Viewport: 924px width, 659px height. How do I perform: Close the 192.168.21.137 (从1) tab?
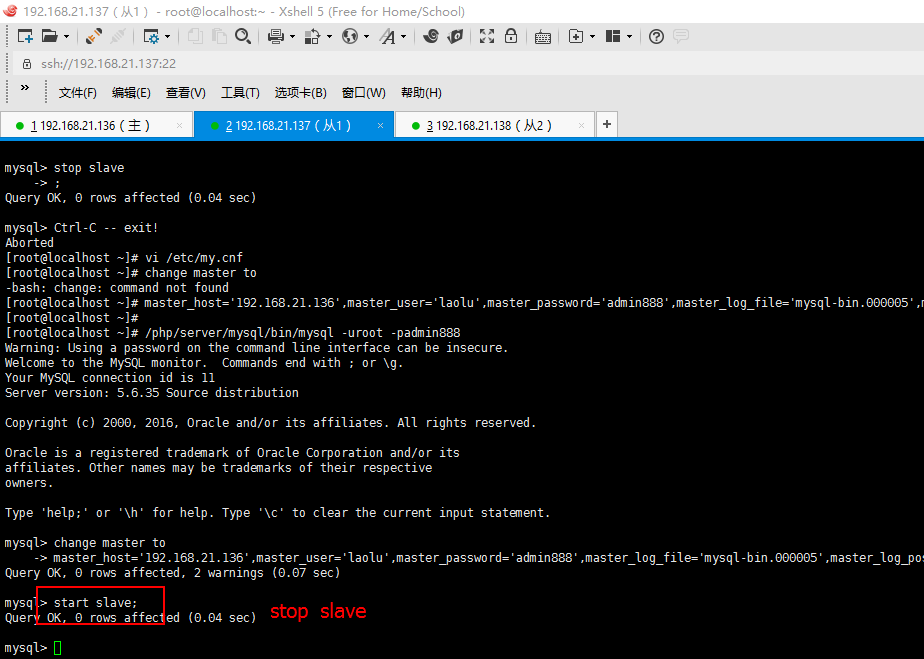(x=380, y=126)
